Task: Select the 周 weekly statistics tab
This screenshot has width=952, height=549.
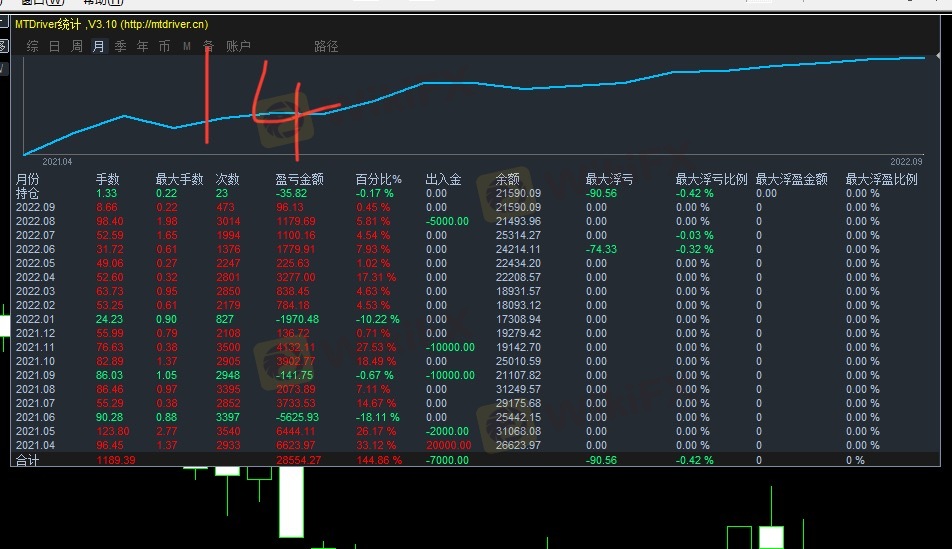Action: point(77,46)
